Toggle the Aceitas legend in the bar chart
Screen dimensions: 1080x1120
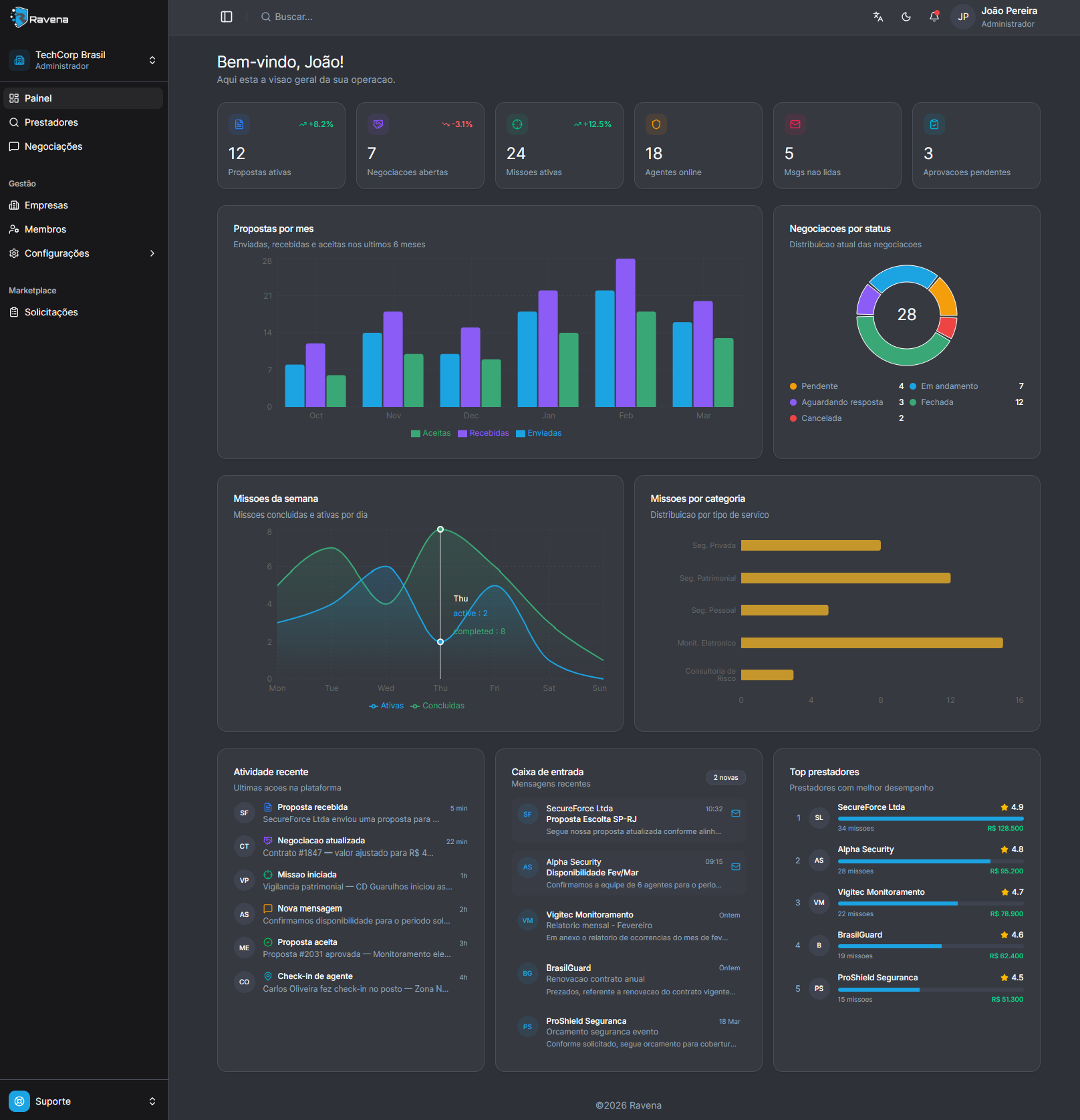[431, 433]
